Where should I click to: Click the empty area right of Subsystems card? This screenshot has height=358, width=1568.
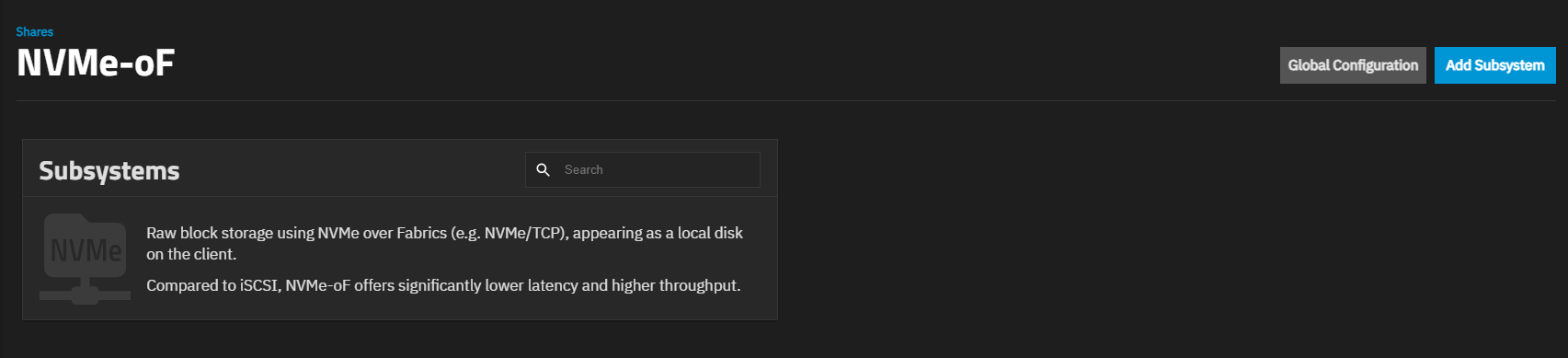point(1168,230)
